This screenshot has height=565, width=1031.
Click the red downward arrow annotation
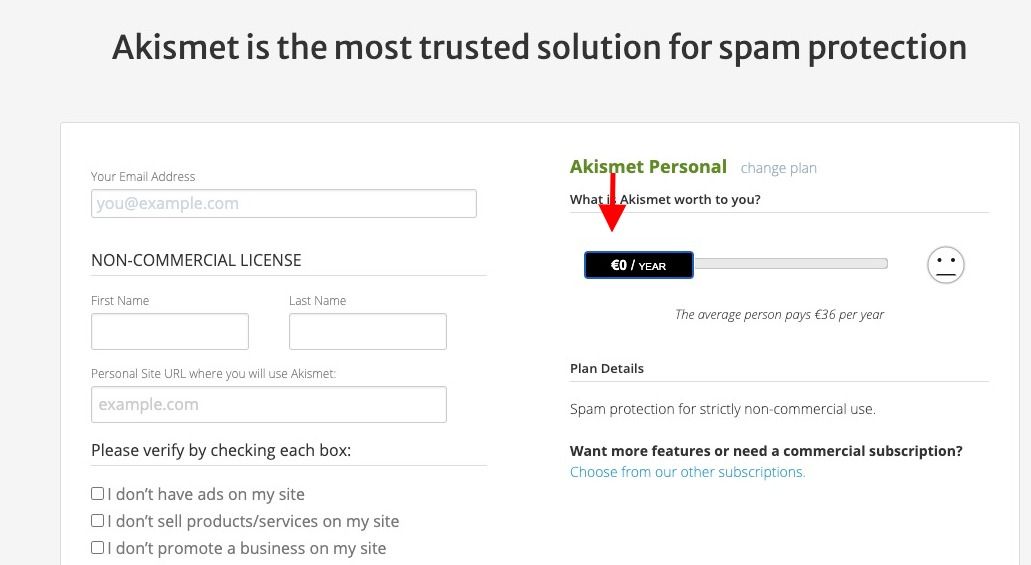[612, 202]
